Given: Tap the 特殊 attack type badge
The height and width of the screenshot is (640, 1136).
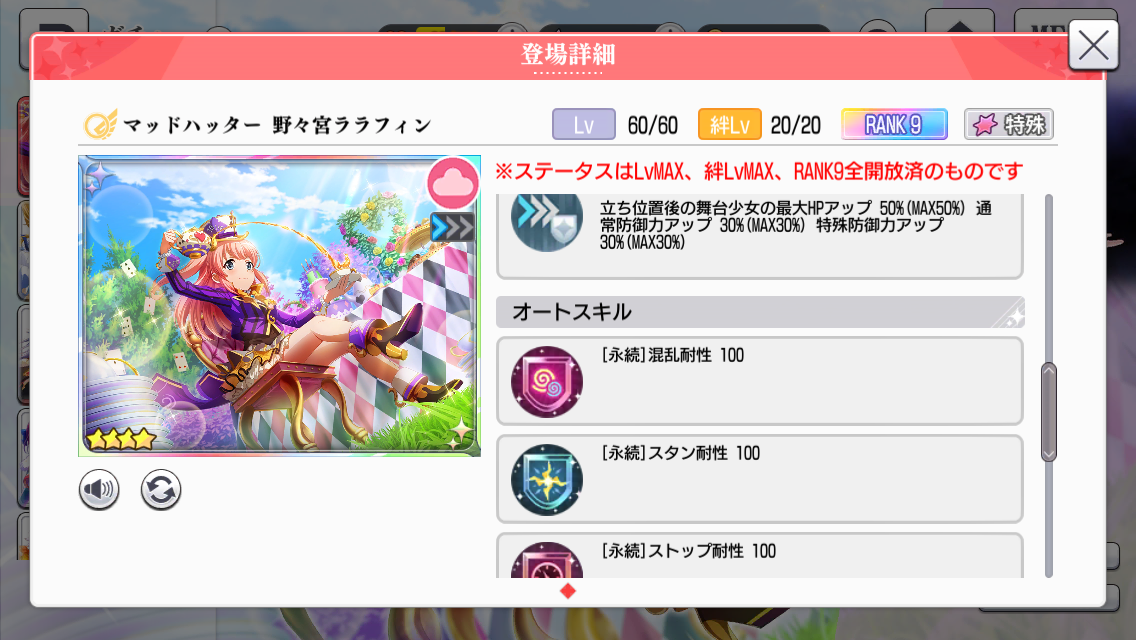Looking at the screenshot, I should [1008, 125].
